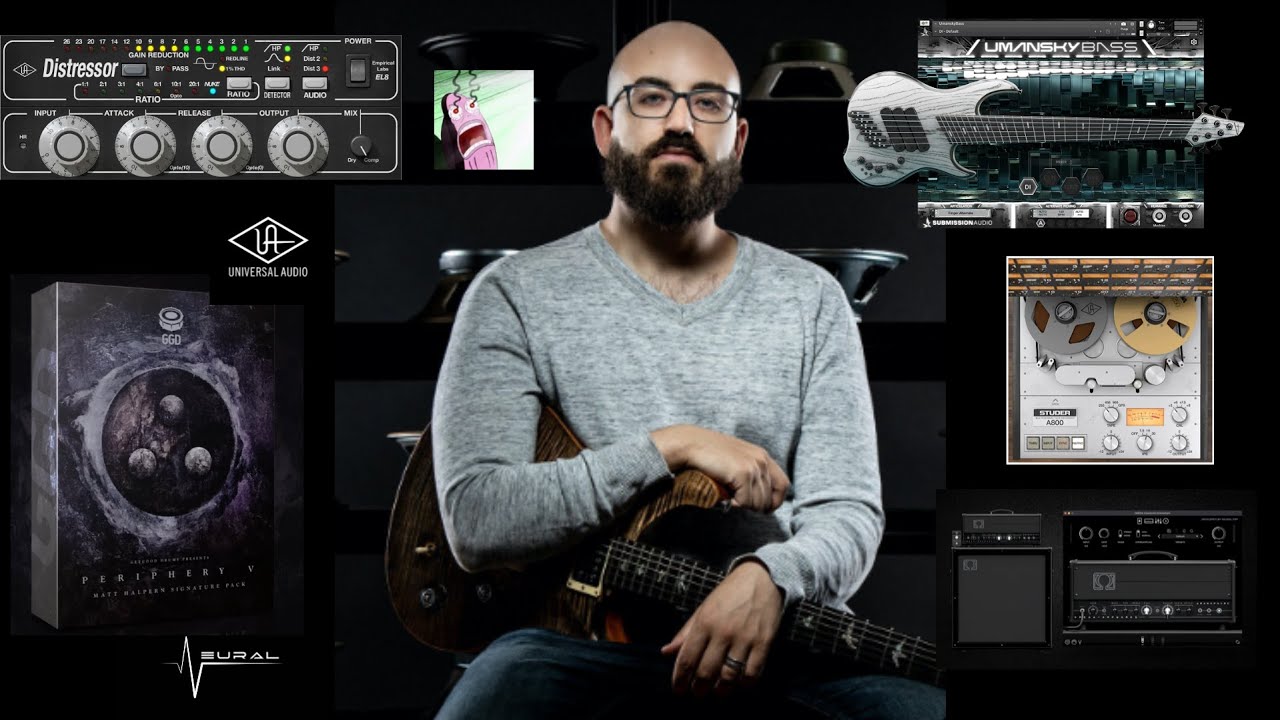
Task: Click the Distressor BYPASS button
Action: click(x=134, y=70)
